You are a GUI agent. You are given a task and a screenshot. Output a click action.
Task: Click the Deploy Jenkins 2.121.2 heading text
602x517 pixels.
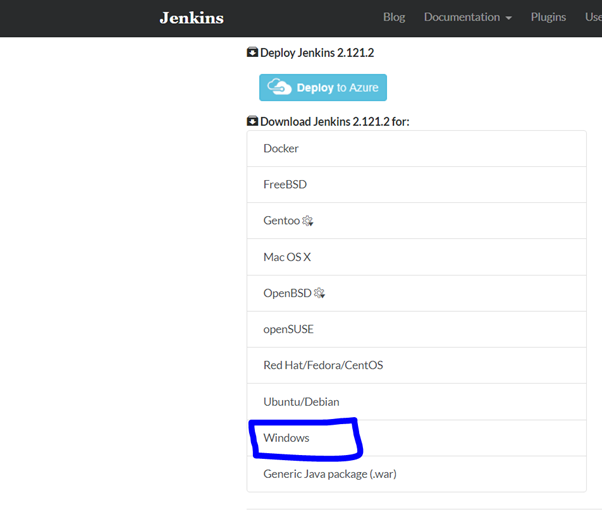317,53
